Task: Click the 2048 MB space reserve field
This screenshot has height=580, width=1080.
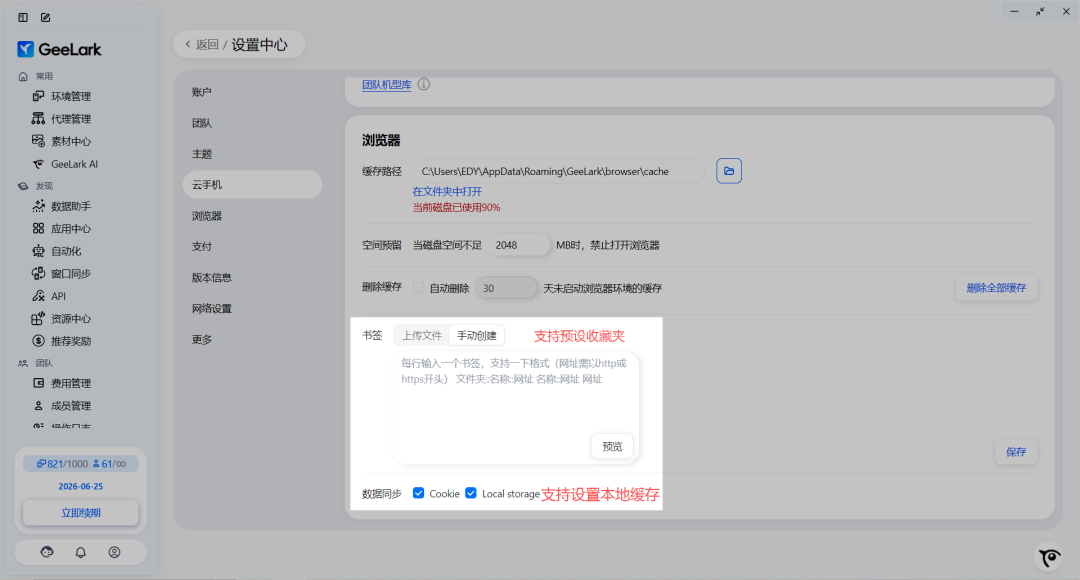Action: coord(519,245)
